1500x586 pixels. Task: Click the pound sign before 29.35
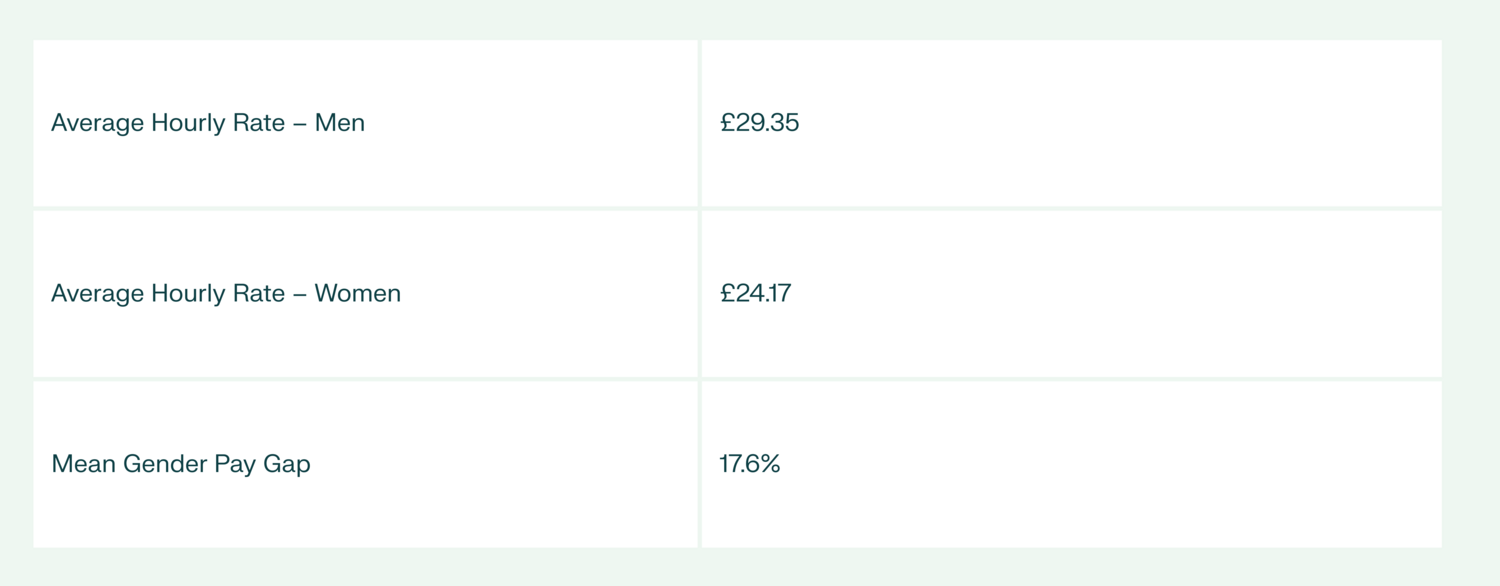click(x=727, y=123)
